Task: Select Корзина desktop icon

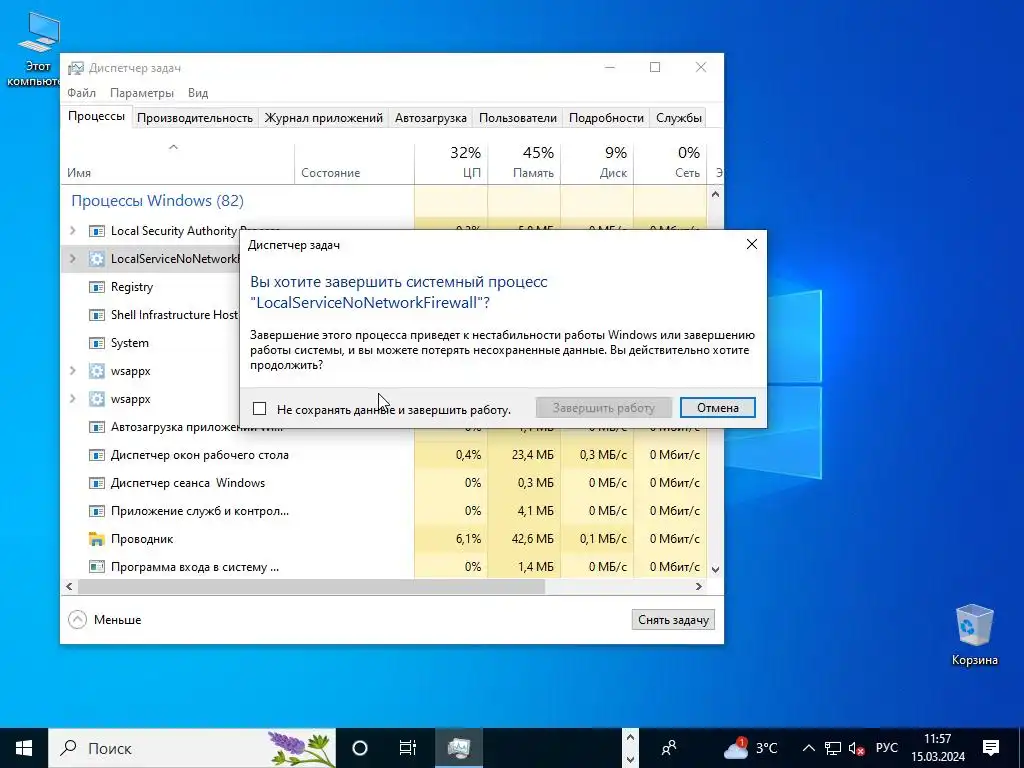Action: tap(974, 635)
